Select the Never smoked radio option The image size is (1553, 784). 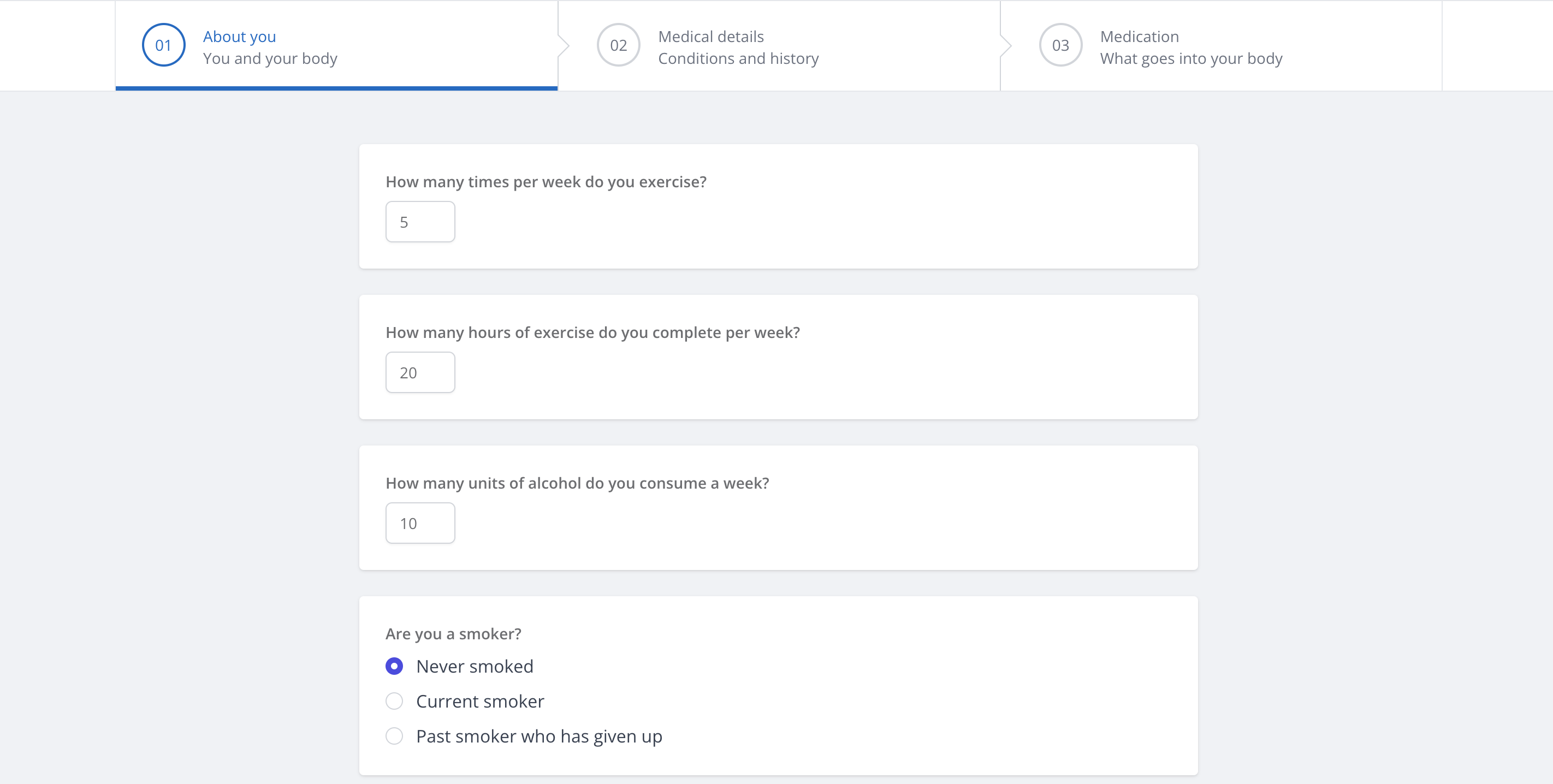394,666
